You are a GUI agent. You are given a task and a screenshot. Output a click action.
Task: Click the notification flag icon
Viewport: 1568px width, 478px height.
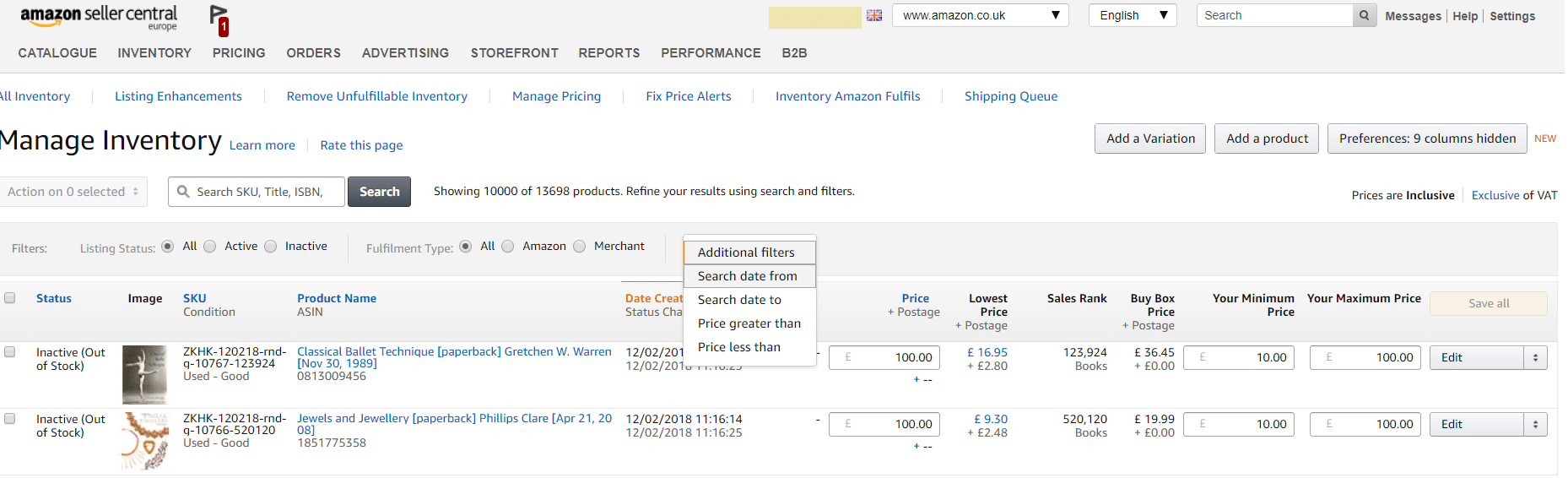coord(219,19)
